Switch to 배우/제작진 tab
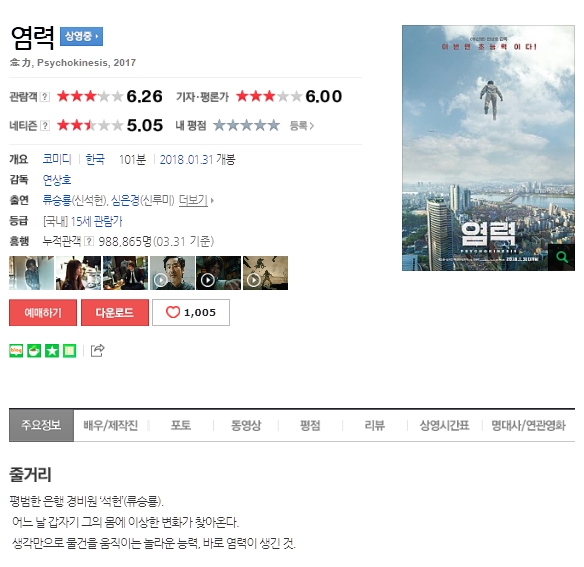The height and width of the screenshot is (567, 584). [x=111, y=425]
